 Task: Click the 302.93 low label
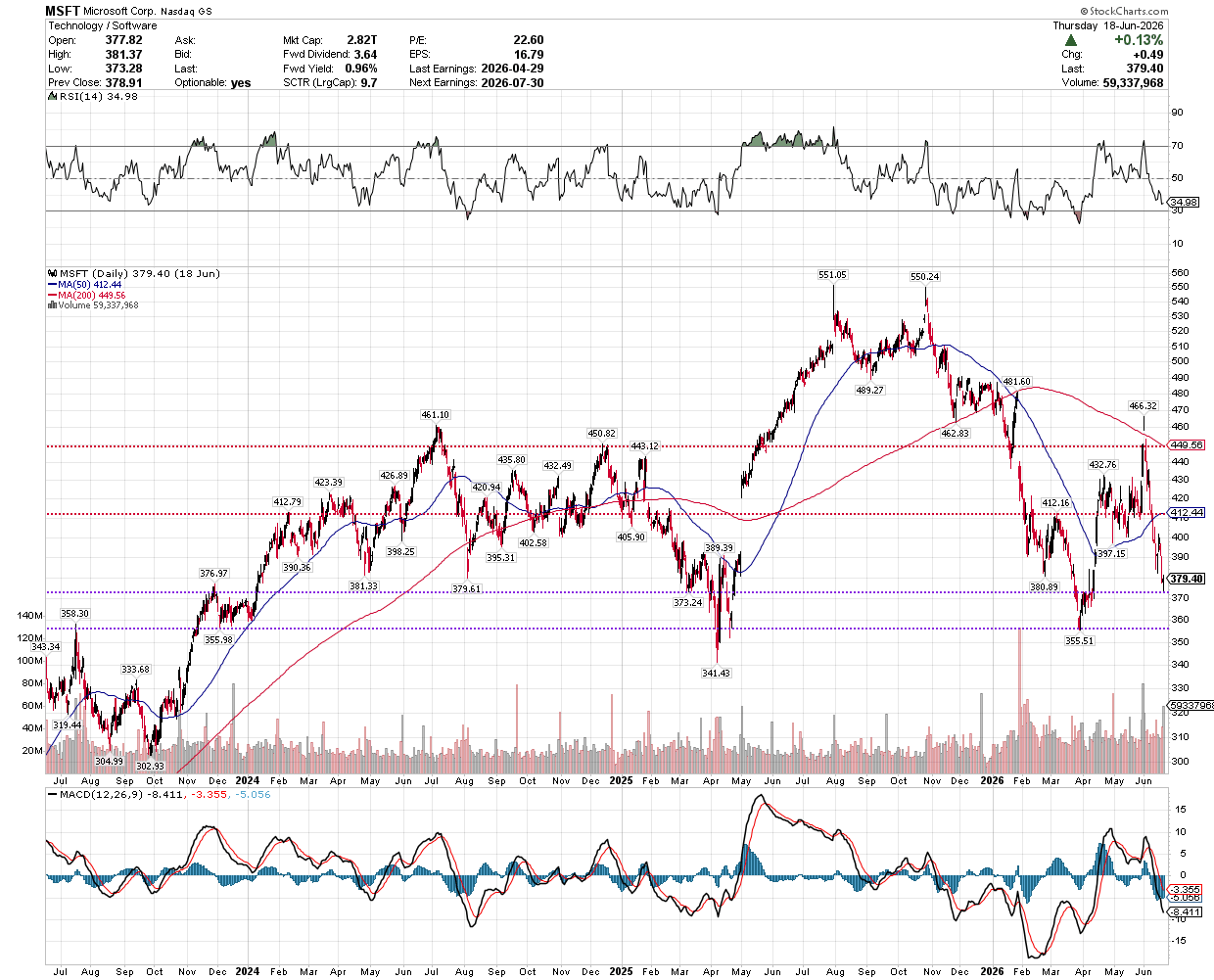(x=150, y=767)
